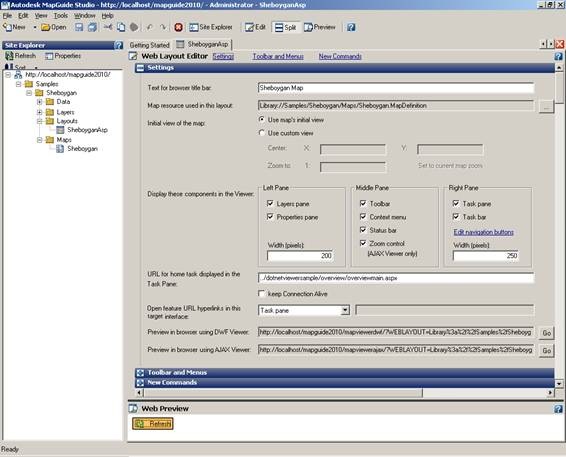566x457 pixels.
Task: Click the Web Preview help icon
Action: [x=558, y=409]
